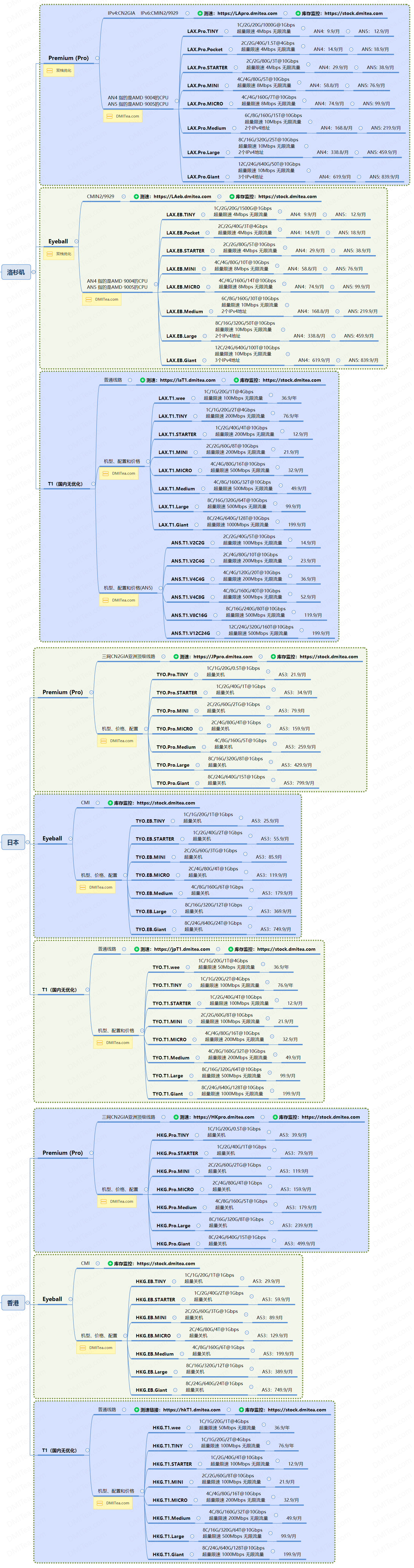
Task: Open the https://JPpro.dmitea.com speed test link
Action: 223,657
